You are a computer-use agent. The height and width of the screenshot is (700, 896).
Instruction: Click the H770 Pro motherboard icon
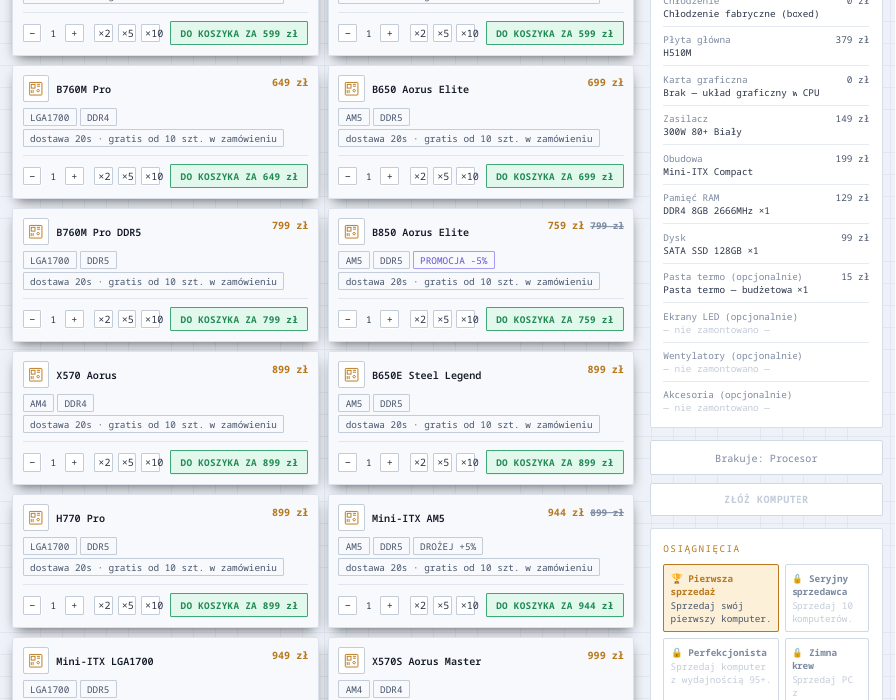(35, 518)
